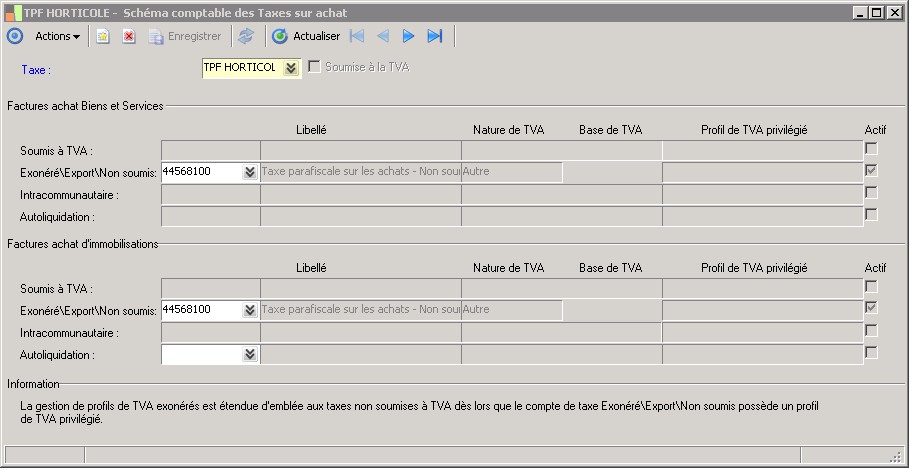Click Taxe parafiscale libellé in immobilisations
The width and height of the screenshot is (909, 468).
click(x=361, y=310)
